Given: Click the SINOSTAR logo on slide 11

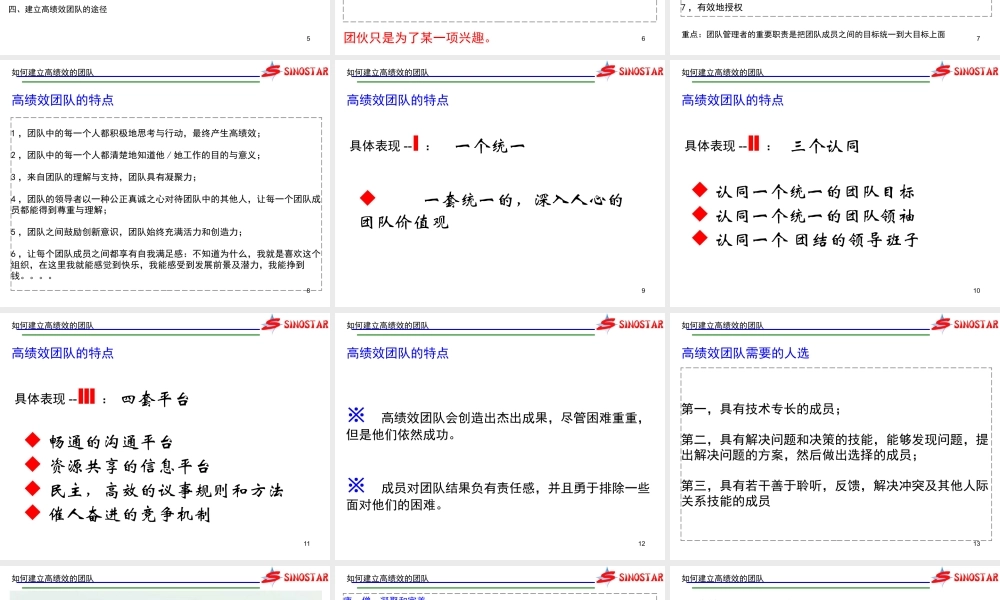Looking at the screenshot, I should (295, 323).
